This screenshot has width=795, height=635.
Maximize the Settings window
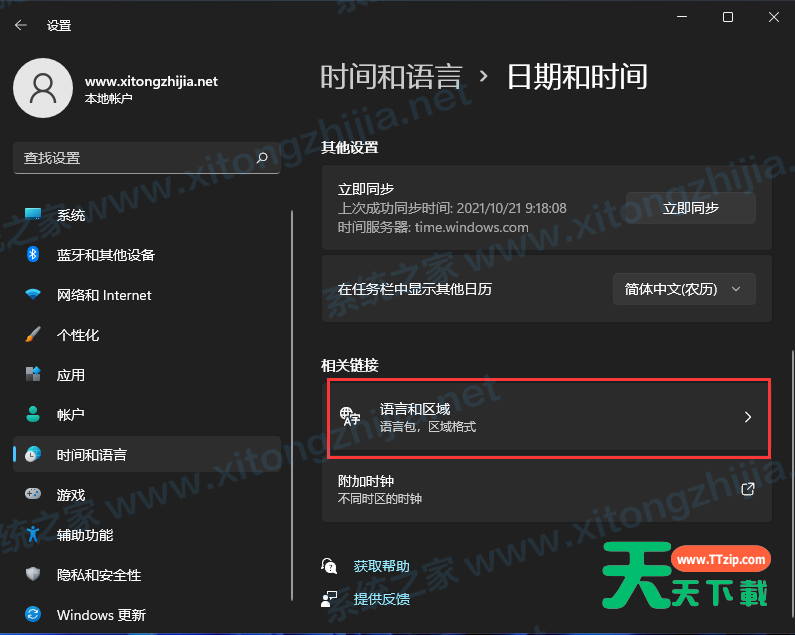[x=728, y=17]
